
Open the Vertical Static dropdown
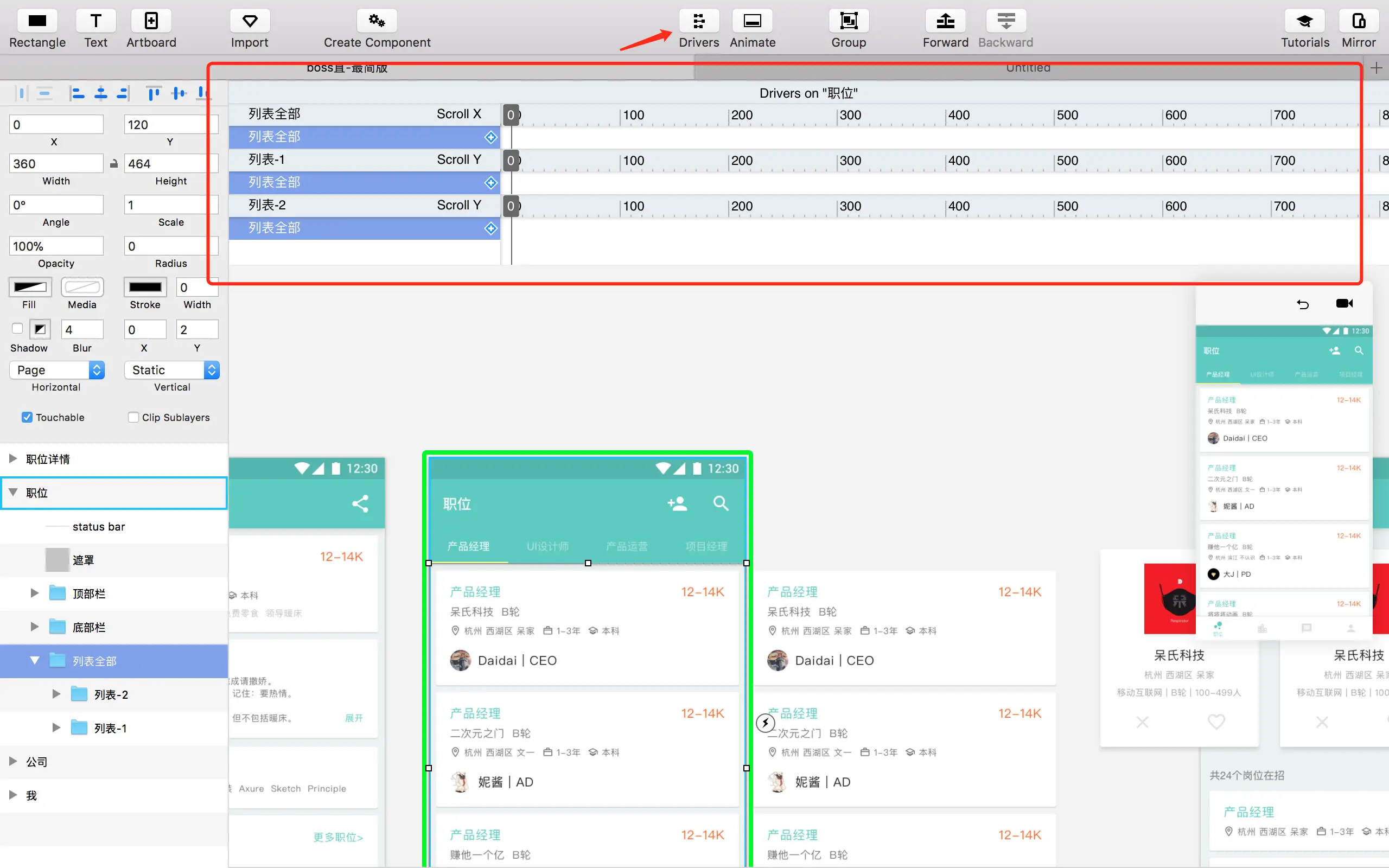click(171, 369)
